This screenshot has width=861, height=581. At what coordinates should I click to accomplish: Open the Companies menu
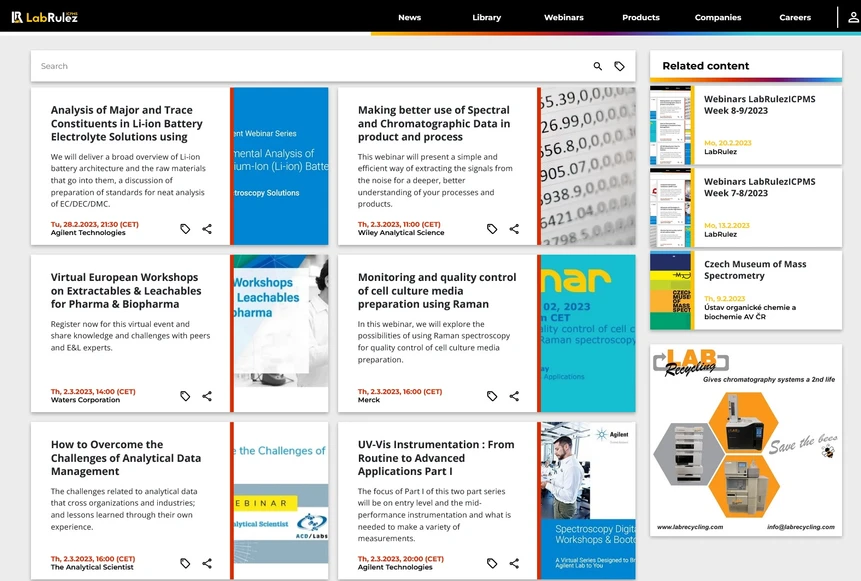(x=718, y=17)
